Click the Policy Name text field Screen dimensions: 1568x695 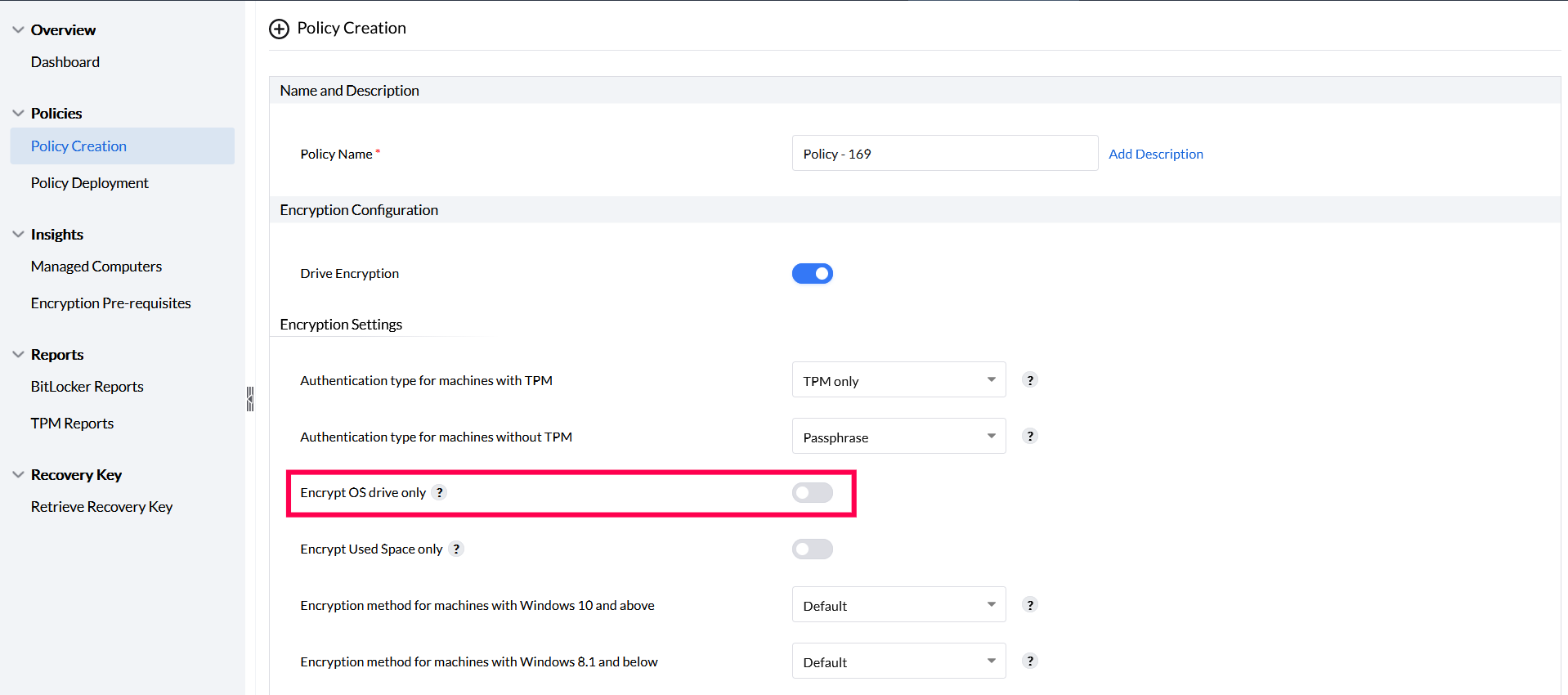(x=944, y=154)
